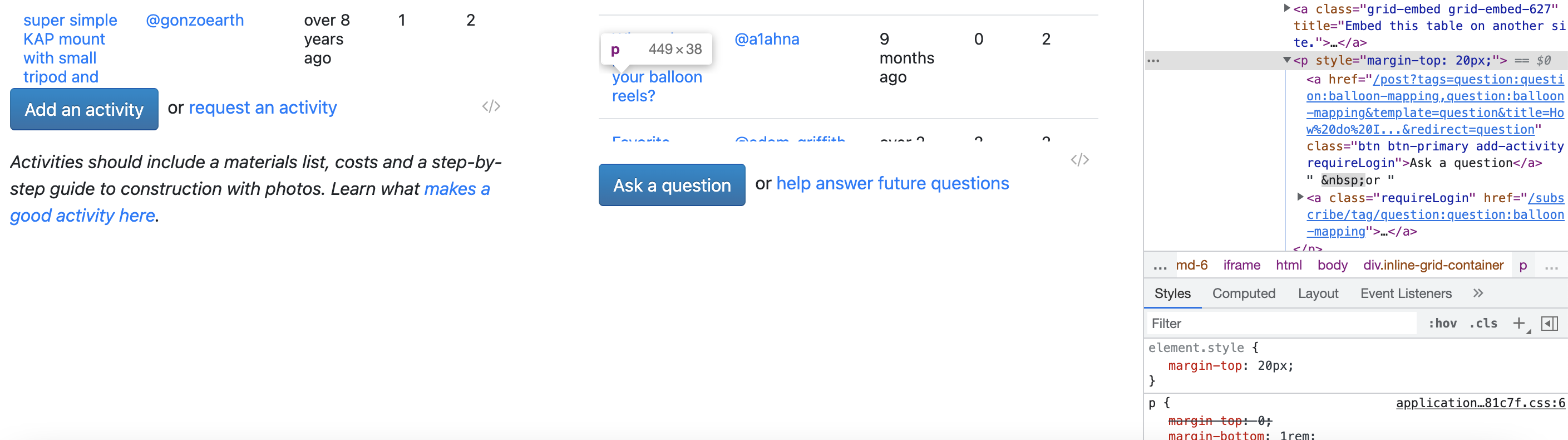Open element classes with the .cls icon
Image resolution: width=1568 pixels, height=440 pixels.
click(1483, 323)
